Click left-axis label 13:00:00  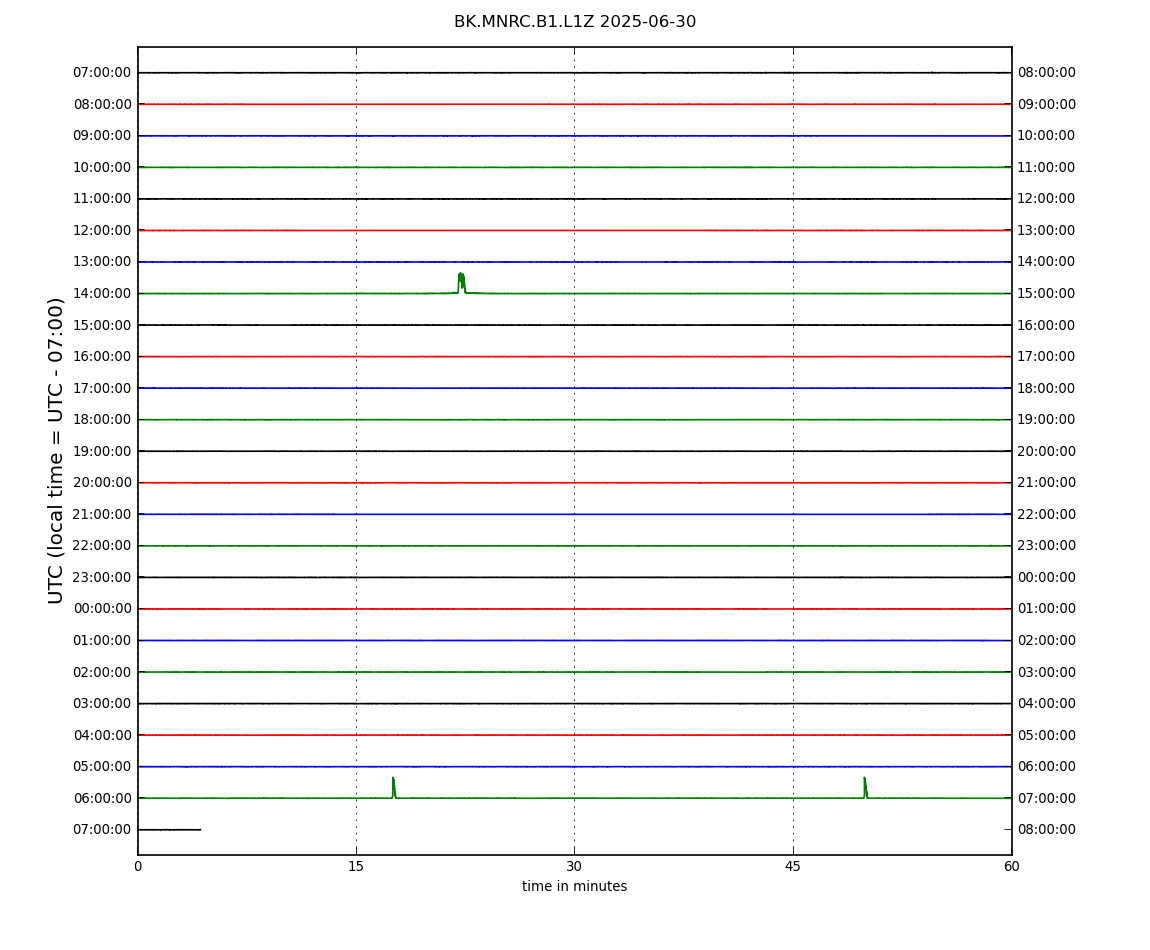(102, 262)
